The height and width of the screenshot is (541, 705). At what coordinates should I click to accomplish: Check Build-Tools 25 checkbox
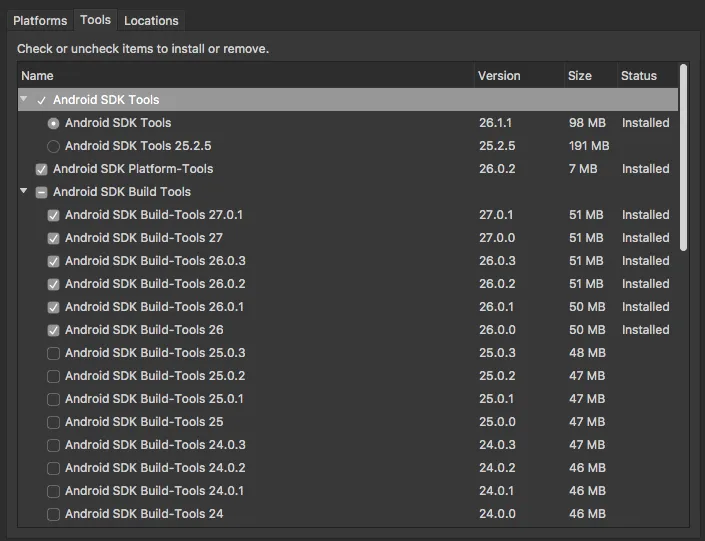pyautogui.click(x=54, y=422)
